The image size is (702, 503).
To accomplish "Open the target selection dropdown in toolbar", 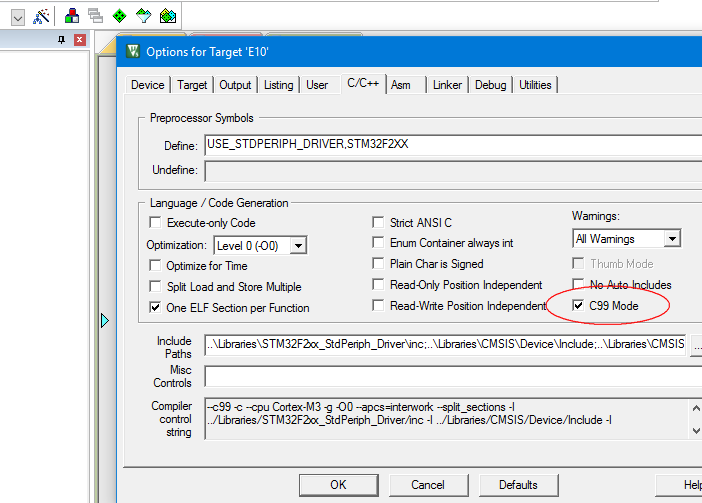I will click(x=18, y=18).
